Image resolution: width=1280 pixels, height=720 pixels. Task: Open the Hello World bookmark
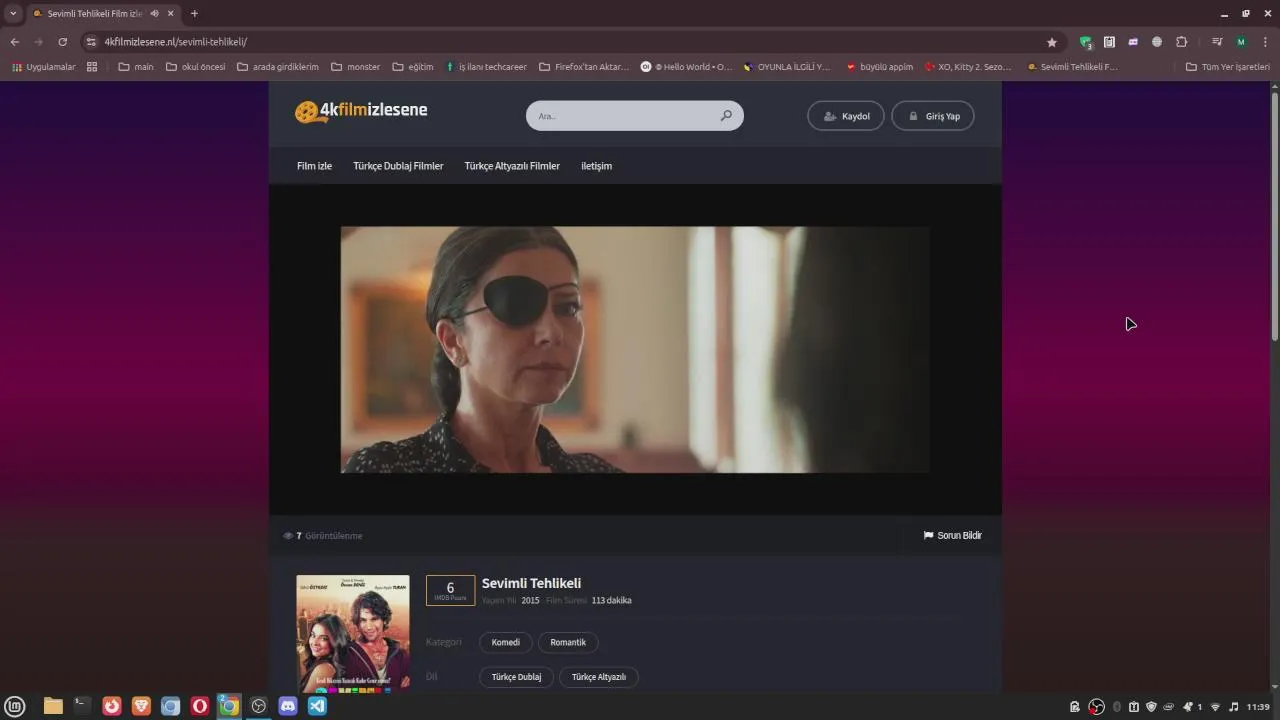(x=686, y=67)
